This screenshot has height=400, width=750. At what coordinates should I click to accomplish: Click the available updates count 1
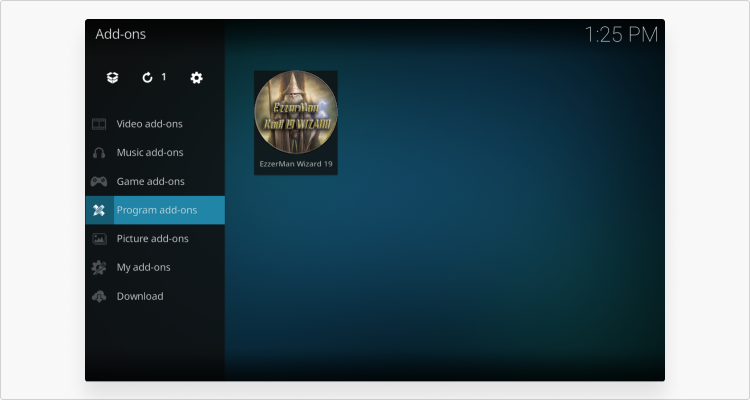164,77
